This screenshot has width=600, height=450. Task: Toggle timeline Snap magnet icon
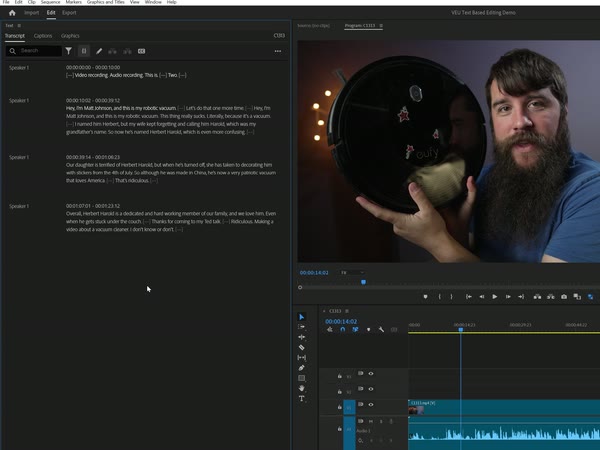coord(343,329)
